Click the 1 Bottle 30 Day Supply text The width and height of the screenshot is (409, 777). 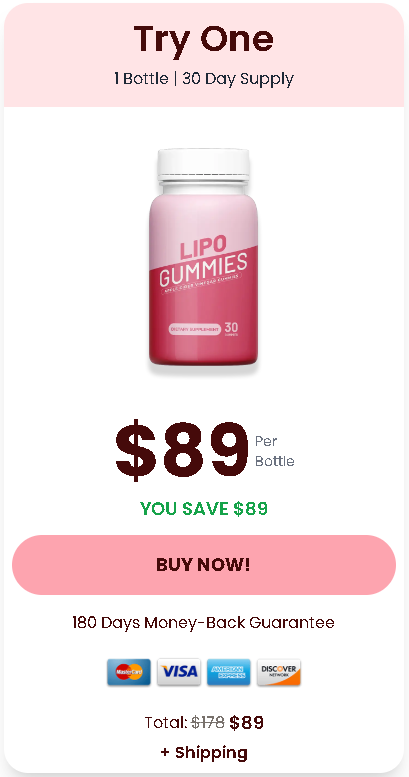[204, 78]
